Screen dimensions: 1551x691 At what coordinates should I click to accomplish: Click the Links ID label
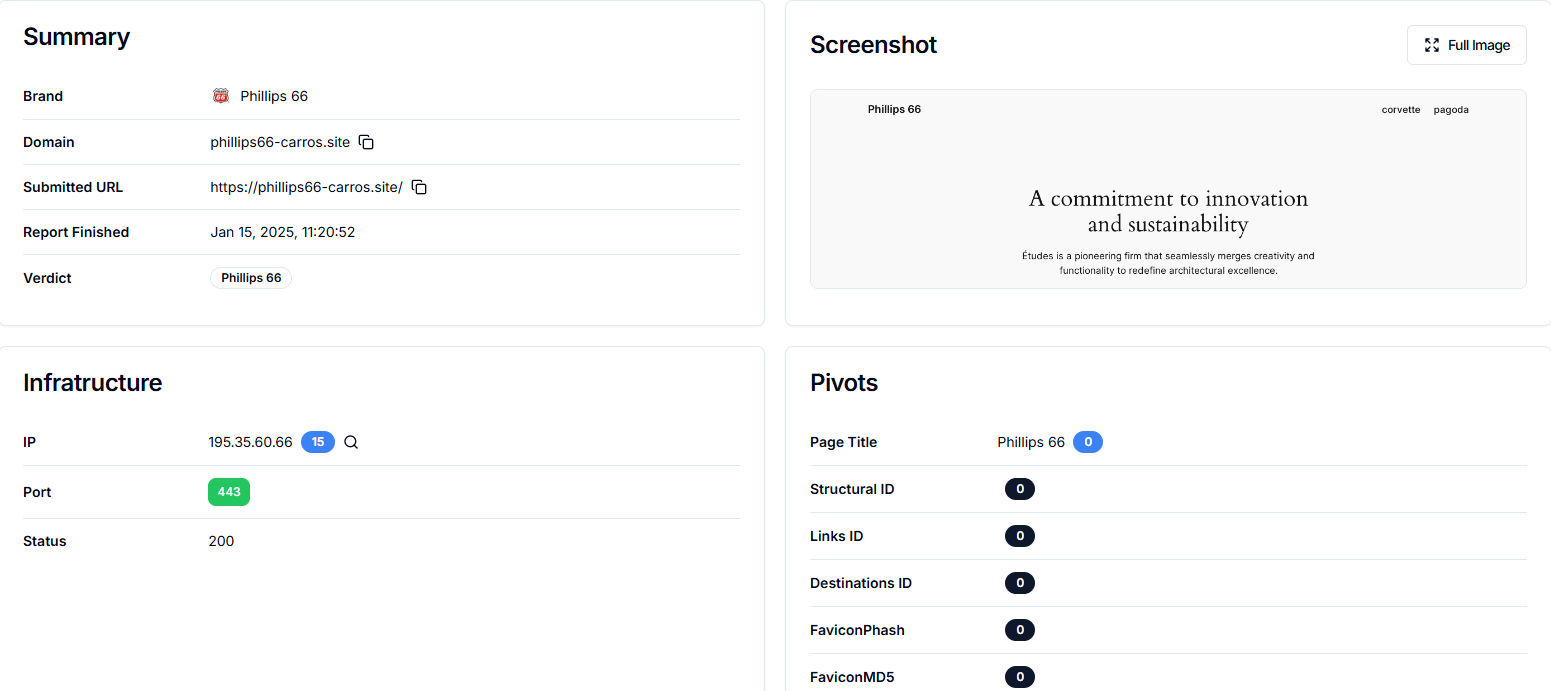tap(836, 536)
